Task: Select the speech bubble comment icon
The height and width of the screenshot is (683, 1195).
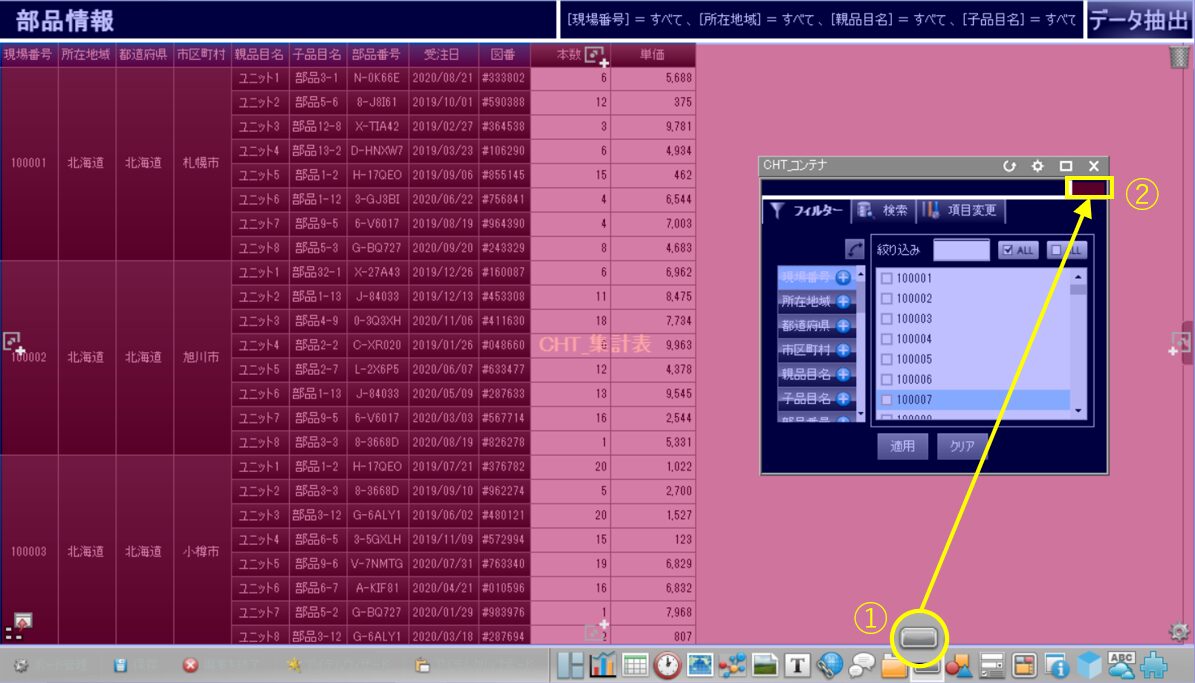Action: click(862, 665)
